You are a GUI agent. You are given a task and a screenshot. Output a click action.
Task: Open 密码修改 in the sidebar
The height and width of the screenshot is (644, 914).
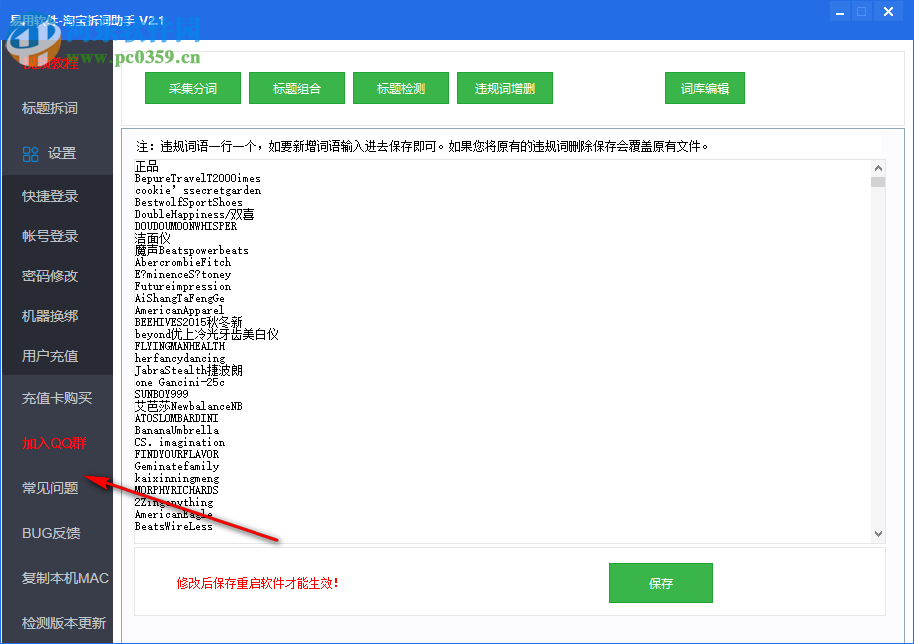[x=50, y=276]
